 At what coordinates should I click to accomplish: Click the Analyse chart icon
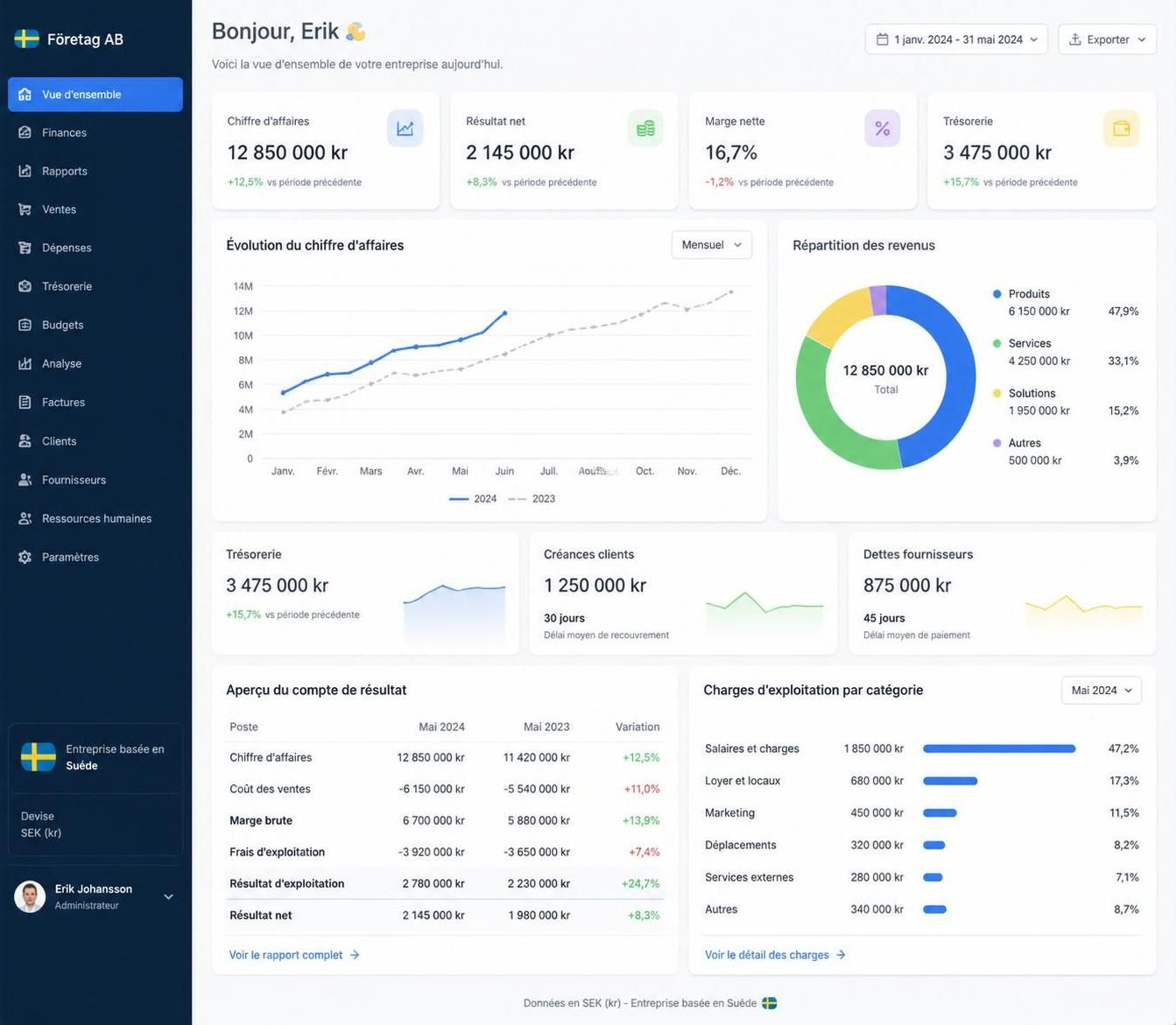click(x=25, y=363)
